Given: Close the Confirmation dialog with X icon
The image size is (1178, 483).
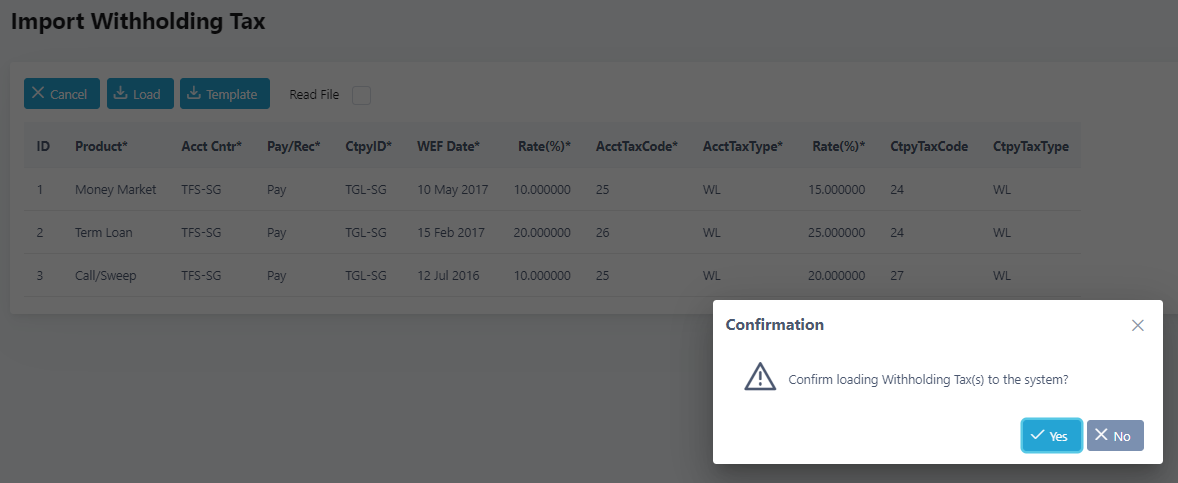Looking at the screenshot, I should (1137, 325).
